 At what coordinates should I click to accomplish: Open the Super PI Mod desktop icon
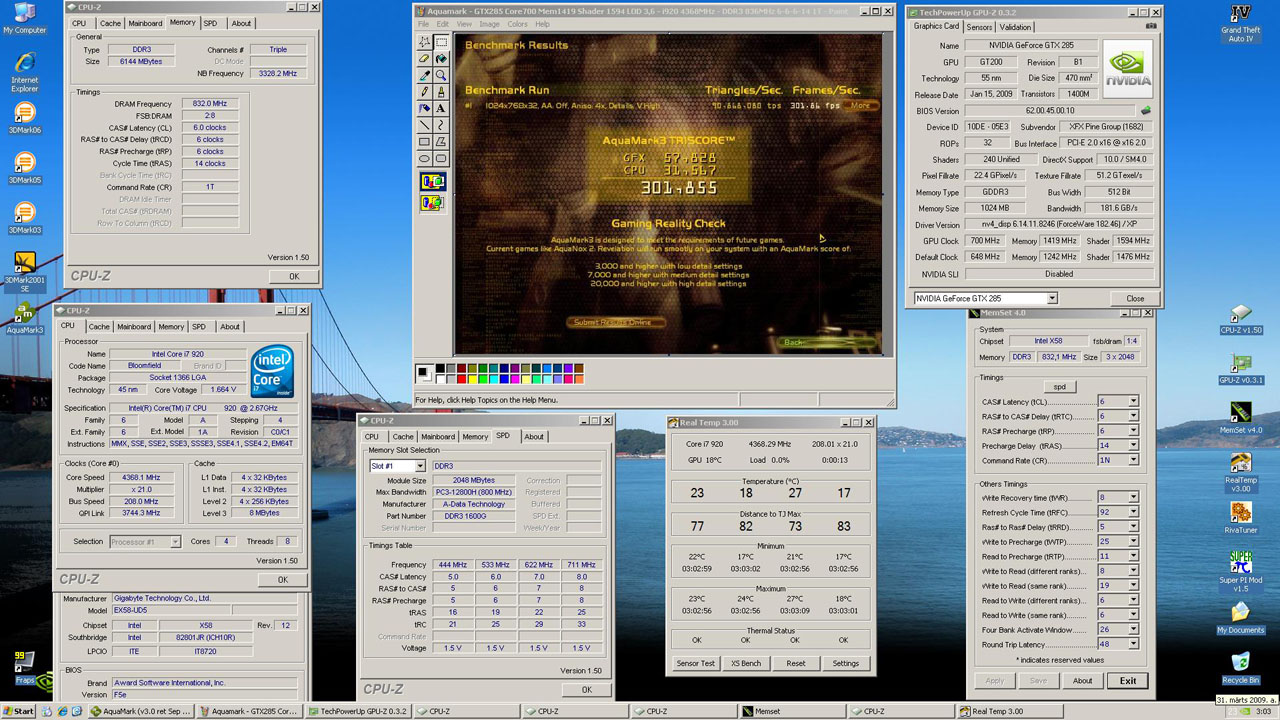tap(1241, 570)
